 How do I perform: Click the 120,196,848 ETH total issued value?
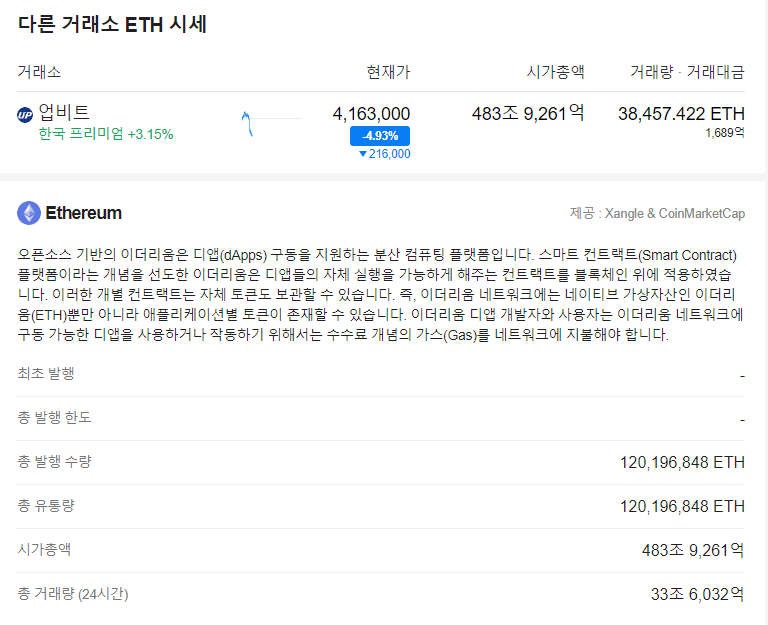tap(682, 462)
